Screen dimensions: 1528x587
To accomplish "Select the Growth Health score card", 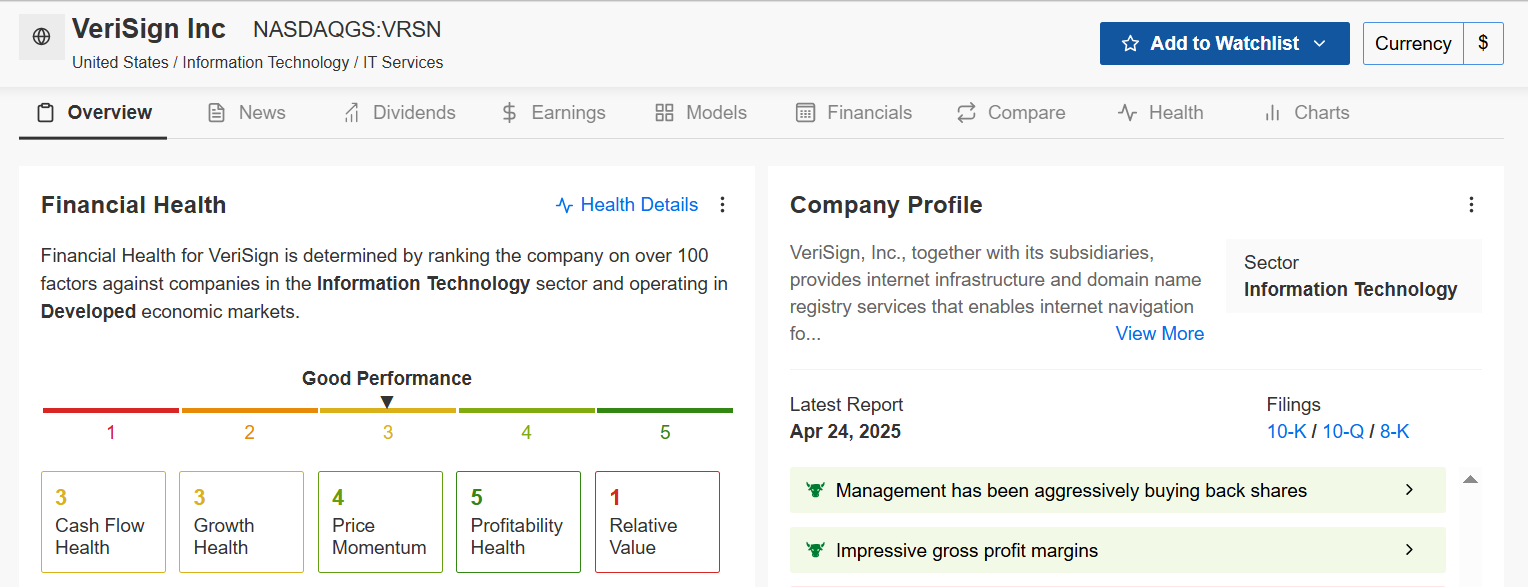I will coord(241,522).
